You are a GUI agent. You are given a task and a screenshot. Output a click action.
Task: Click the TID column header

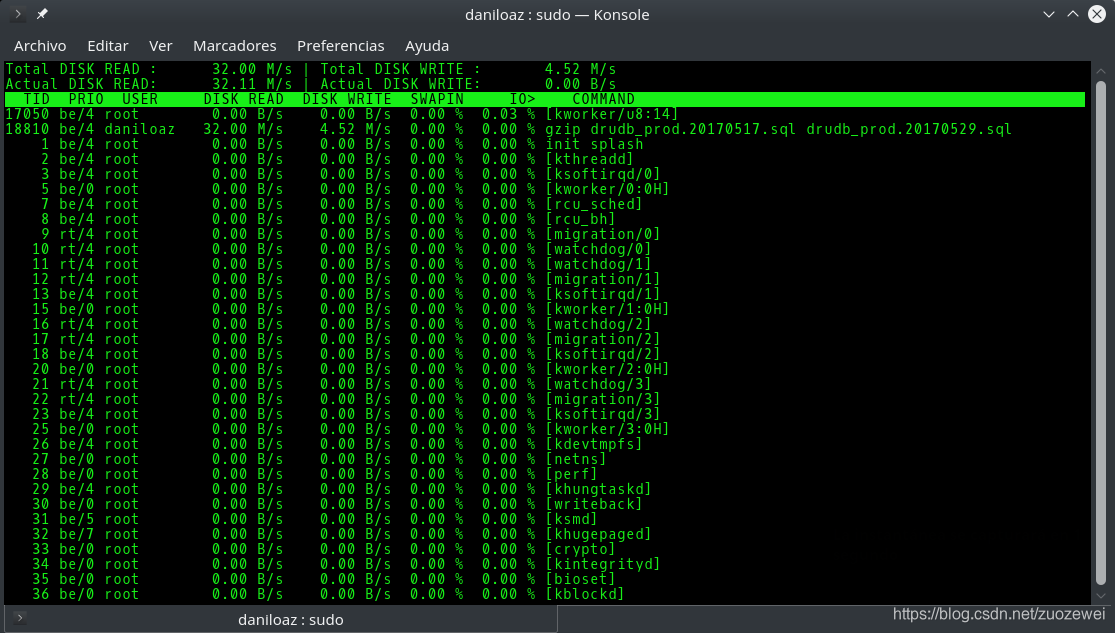point(37,99)
